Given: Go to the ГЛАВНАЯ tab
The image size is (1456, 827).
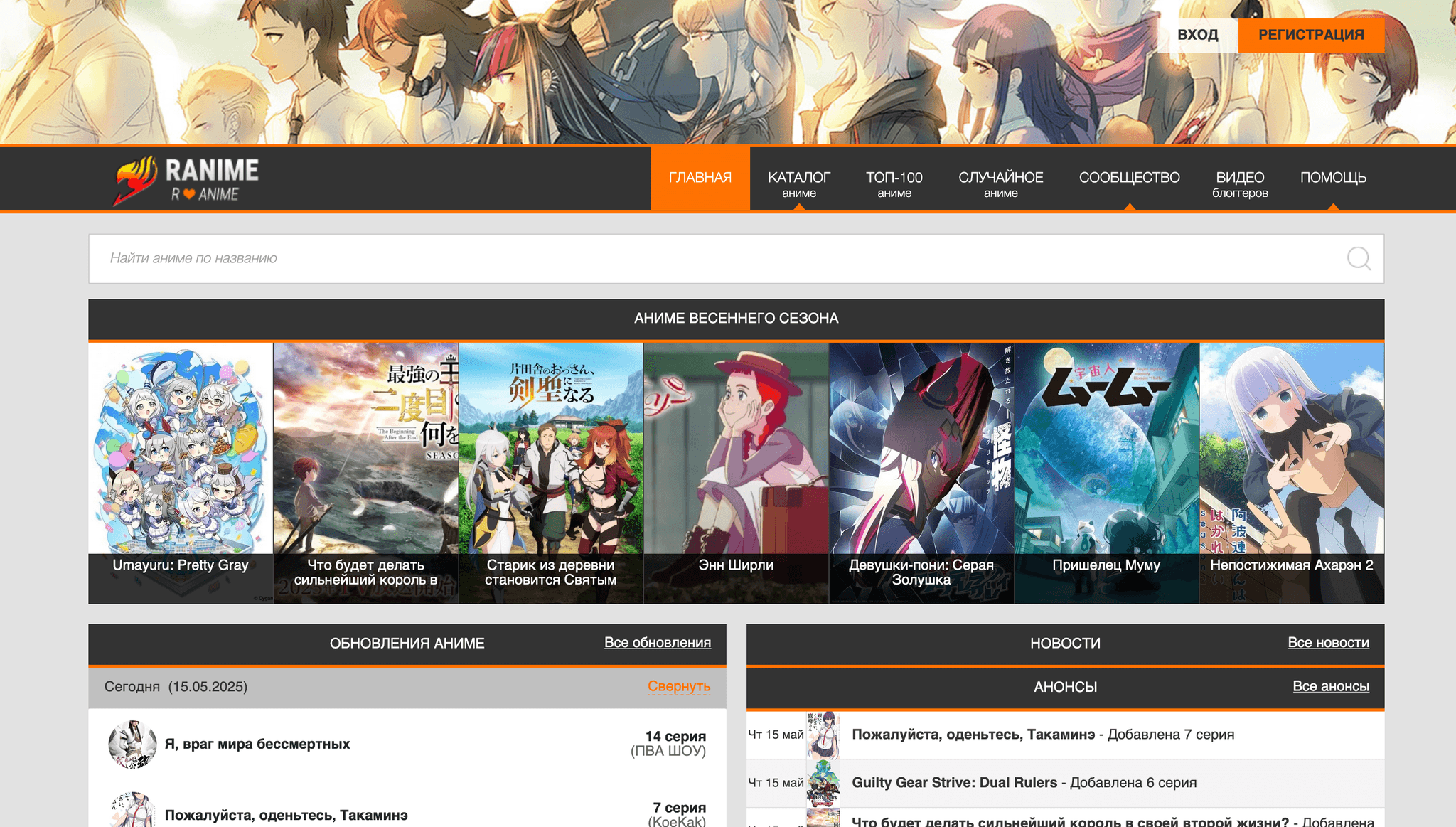Looking at the screenshot, I should click(700, 178).
